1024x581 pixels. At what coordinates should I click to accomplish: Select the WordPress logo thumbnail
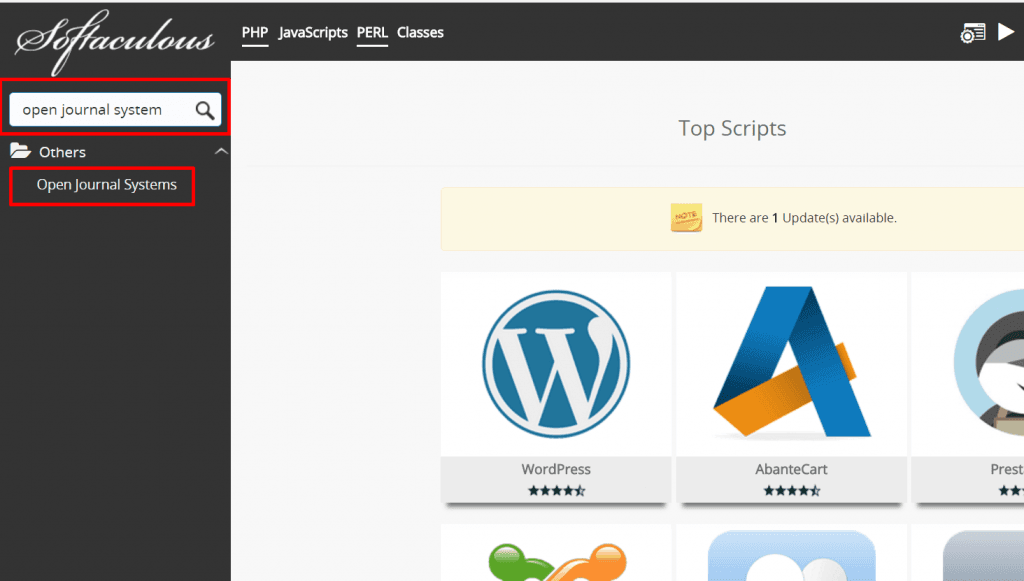click(556, 364)
